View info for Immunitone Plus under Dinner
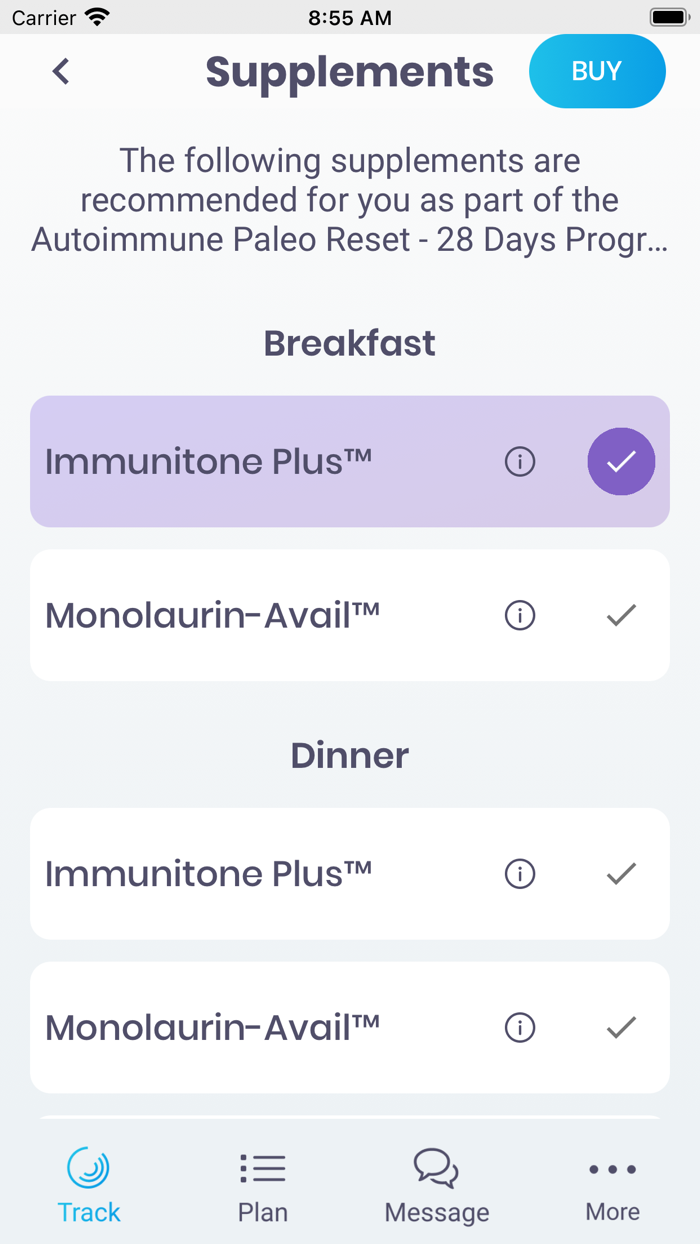The width and height of the screenshot is (700, 1244). [519, 874]
